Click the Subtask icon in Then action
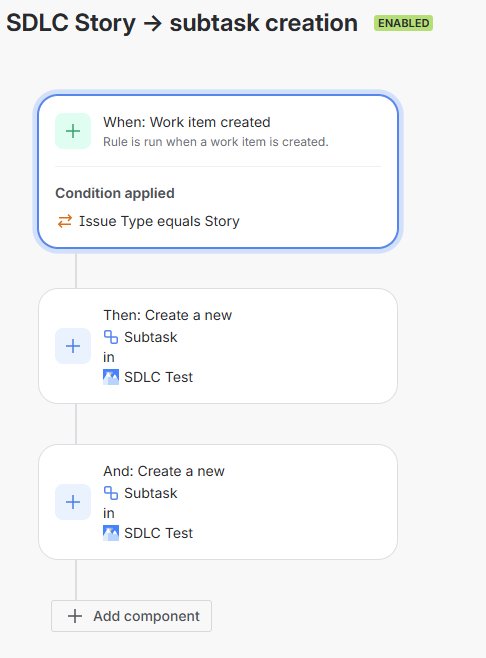486x658 pixels. [x=111, y=337]
